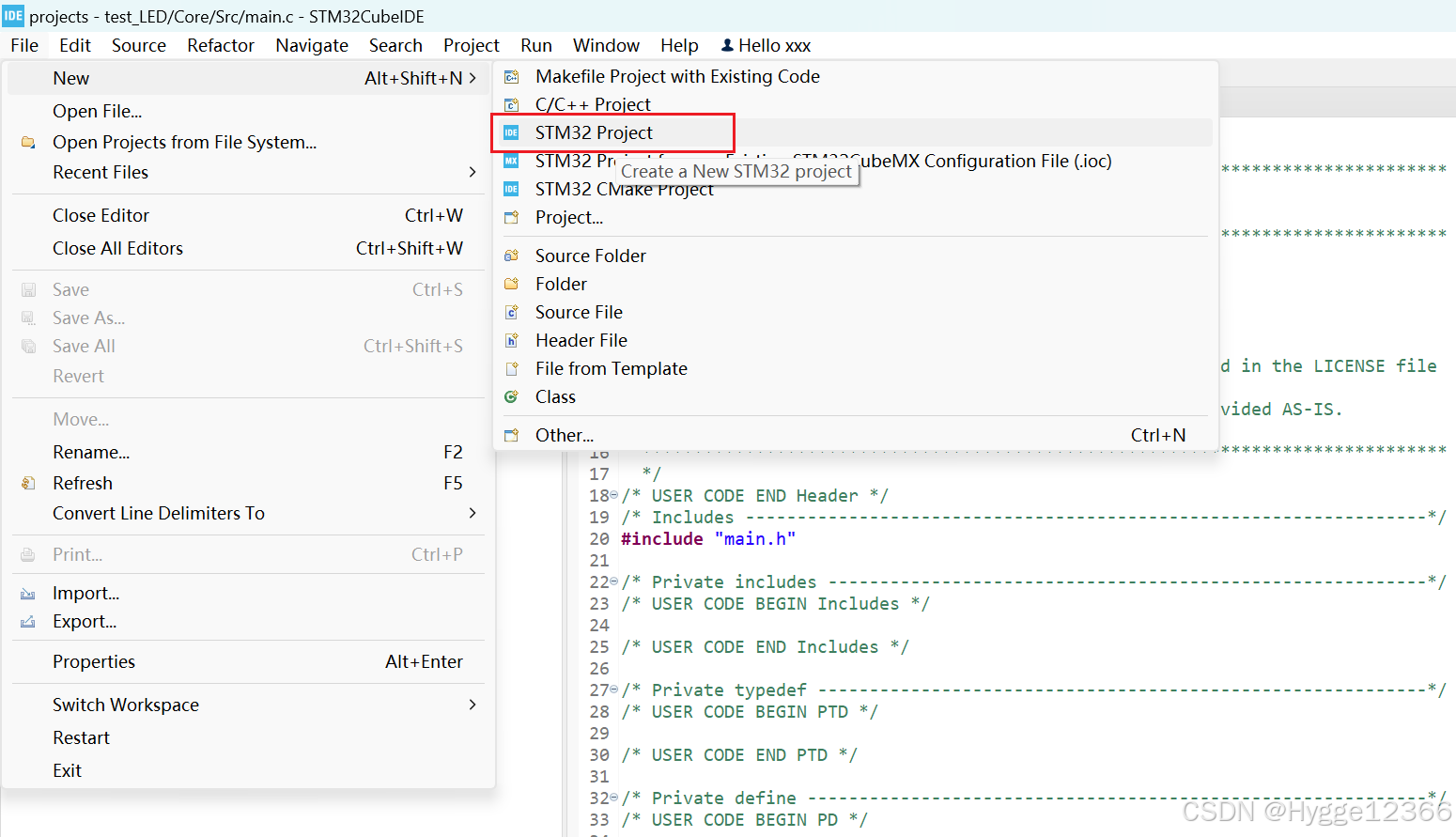Screen dimensions: 1456x837
Task: Open the Edit menu
Action: [x=75, y=45]
